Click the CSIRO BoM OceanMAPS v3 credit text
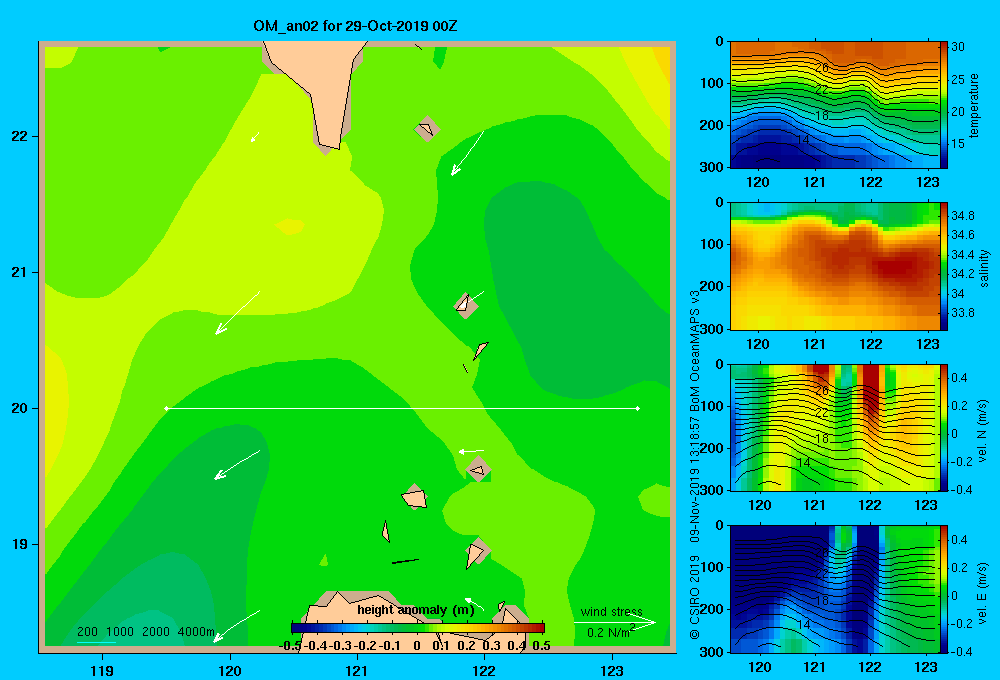The height and width of the screenshot is (680, 1000). click(695, 464)
